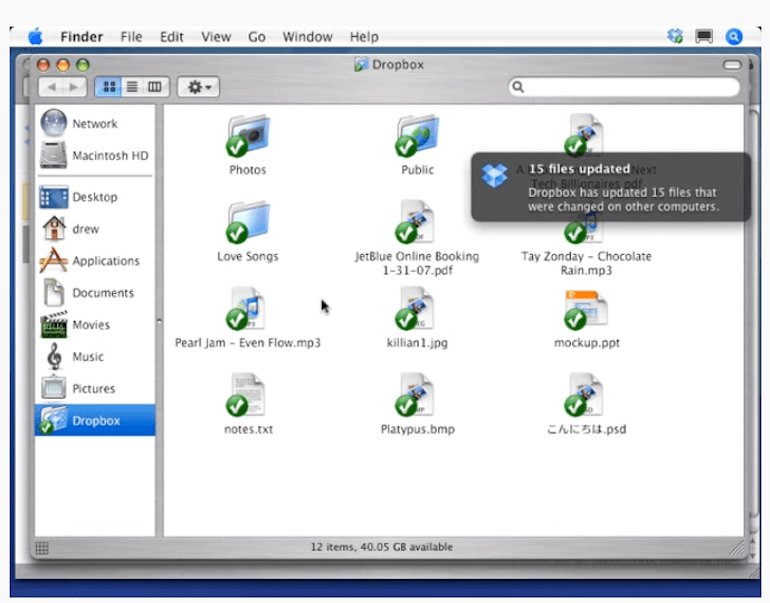Open the Edit menu
The image size is (770, 603).
(x=171, y=37)
